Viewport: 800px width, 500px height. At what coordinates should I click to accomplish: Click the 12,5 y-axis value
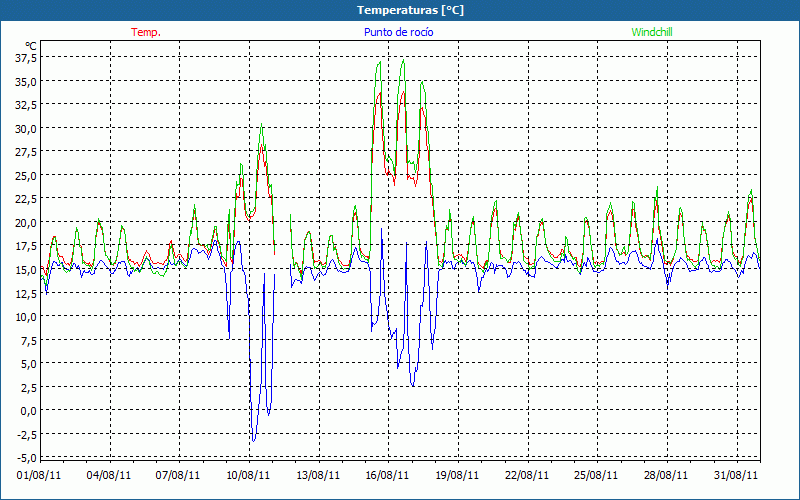coord(27,293)
